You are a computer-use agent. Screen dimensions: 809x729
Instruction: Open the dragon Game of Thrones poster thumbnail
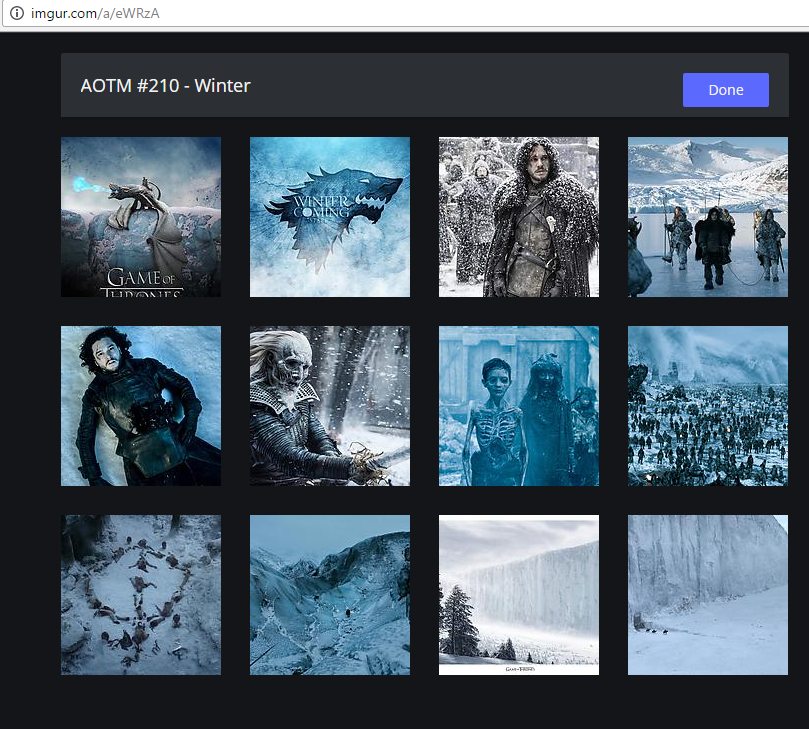(x=141, y=217)
